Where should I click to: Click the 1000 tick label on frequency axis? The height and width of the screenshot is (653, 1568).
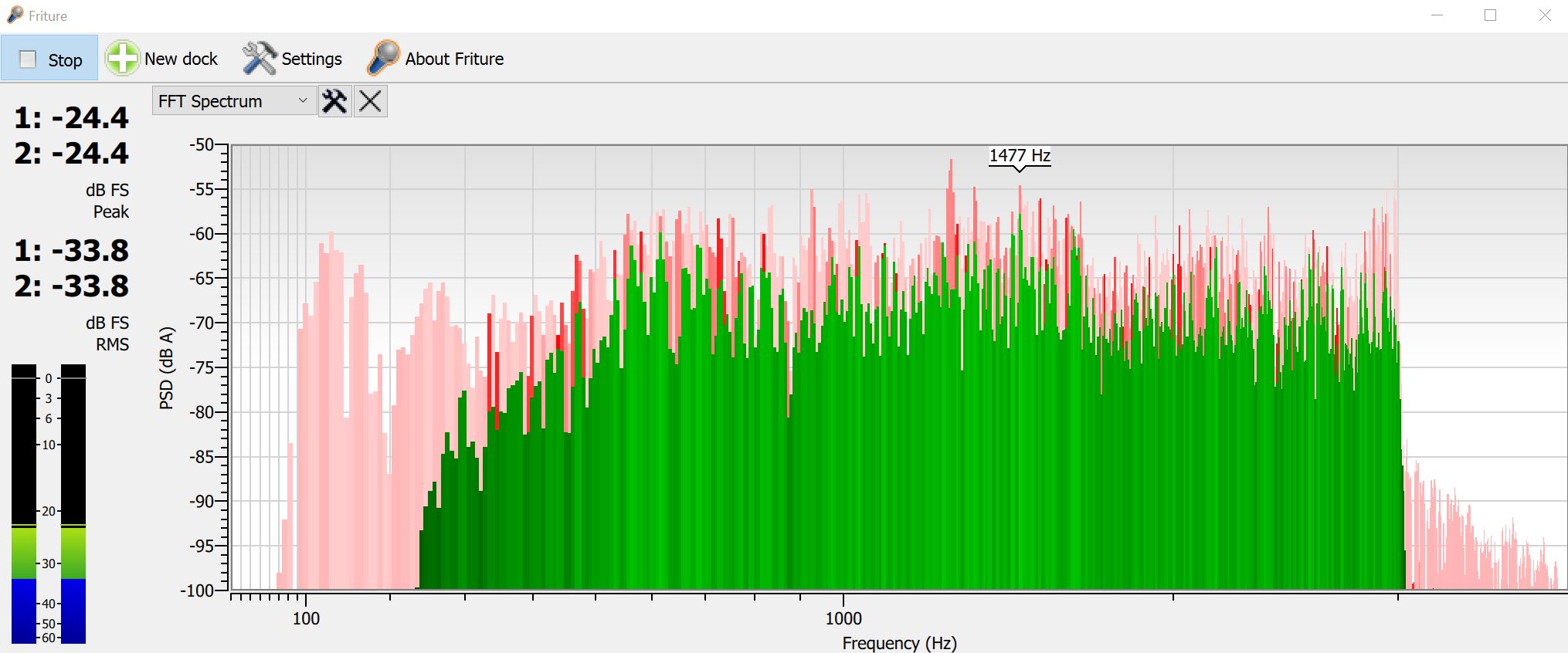pyautogui.click(x=843, y=618)
